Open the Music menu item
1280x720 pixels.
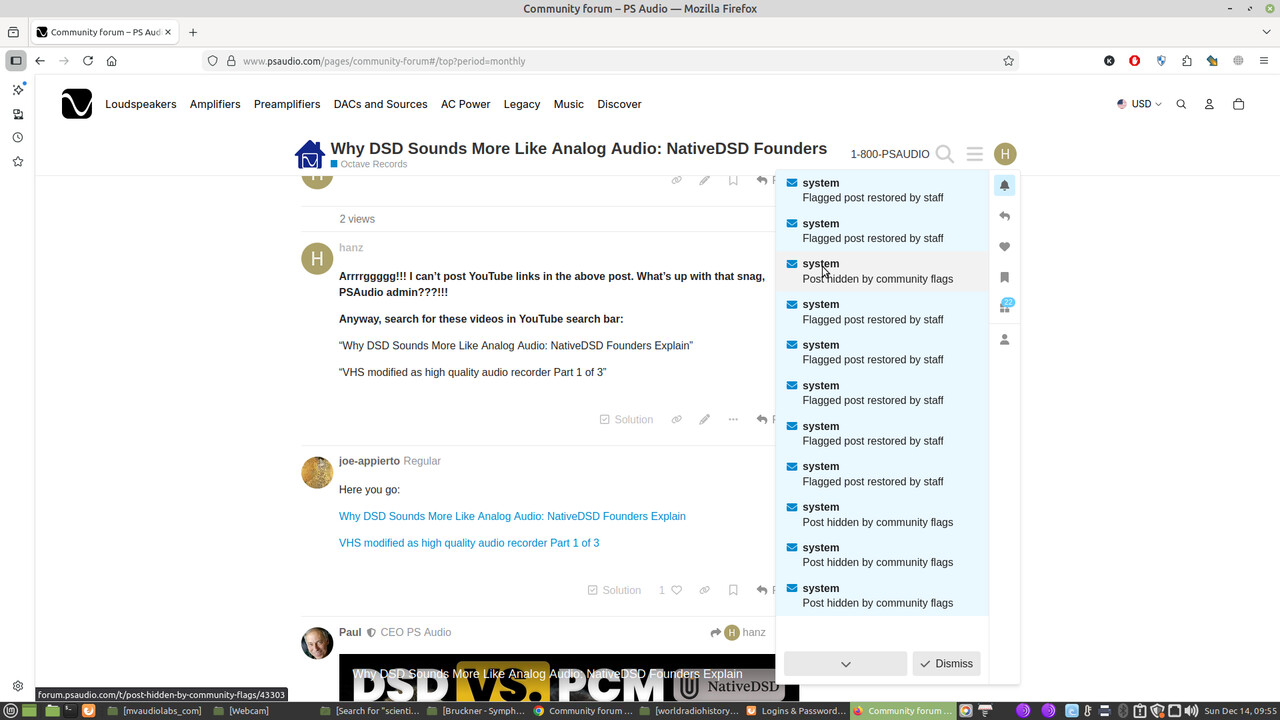[x=568, y=104]
